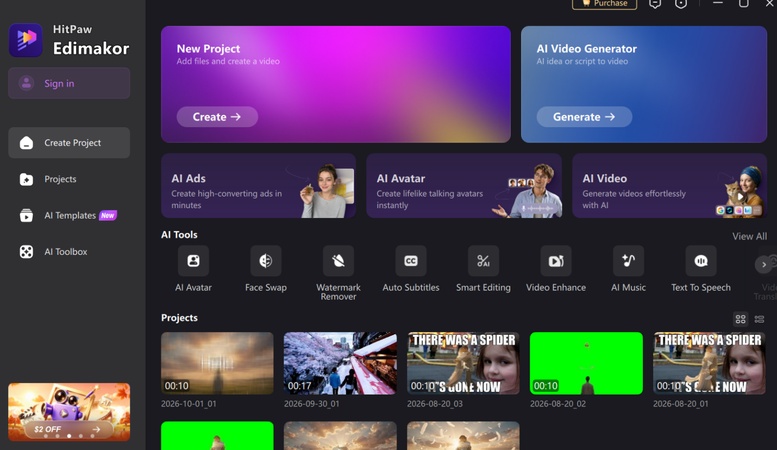
Task: Open project 2026-10-01_01 thumbnail
Action: (217, 363)
